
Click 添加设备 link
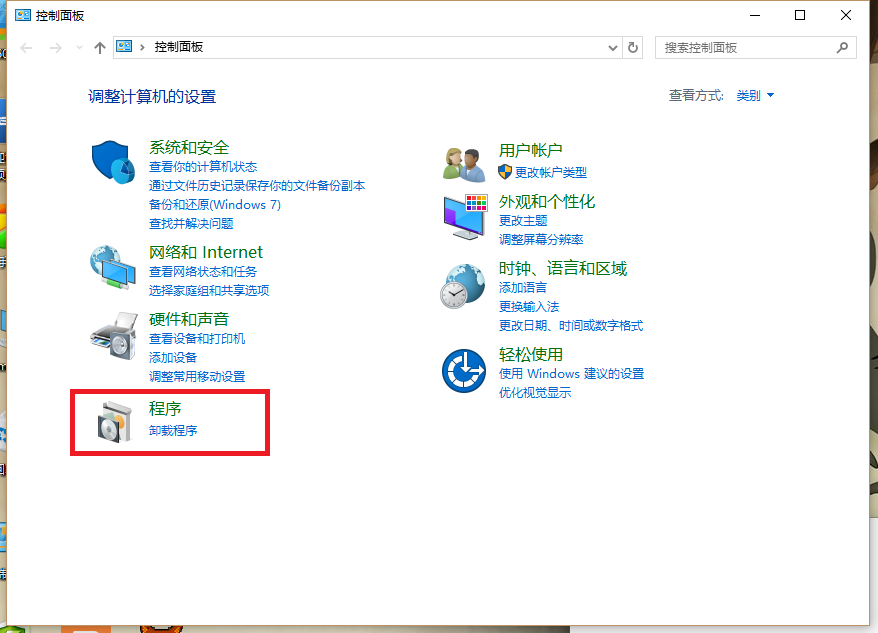click(173, 358)
